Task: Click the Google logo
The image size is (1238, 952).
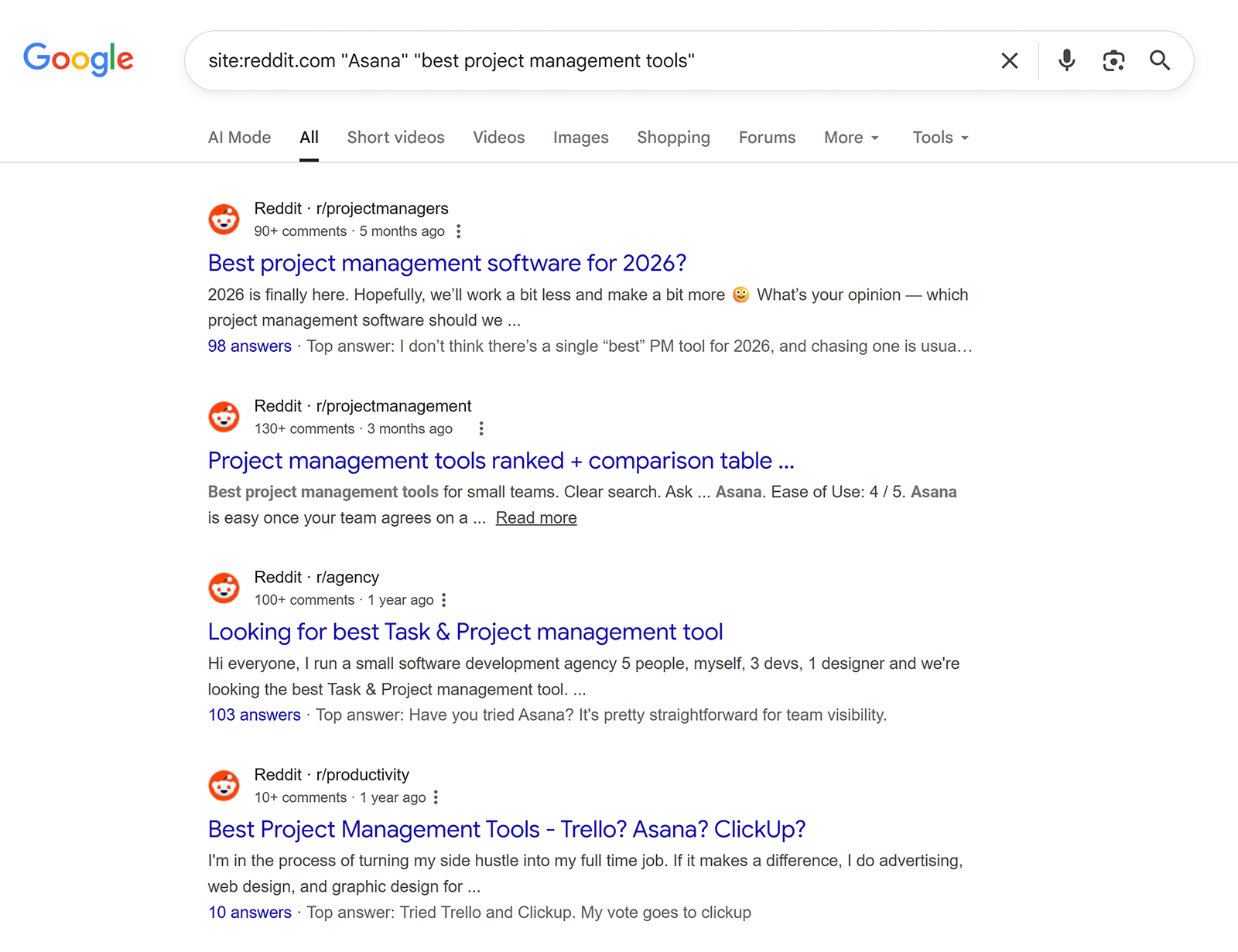Action: click(x=78, y=59)
